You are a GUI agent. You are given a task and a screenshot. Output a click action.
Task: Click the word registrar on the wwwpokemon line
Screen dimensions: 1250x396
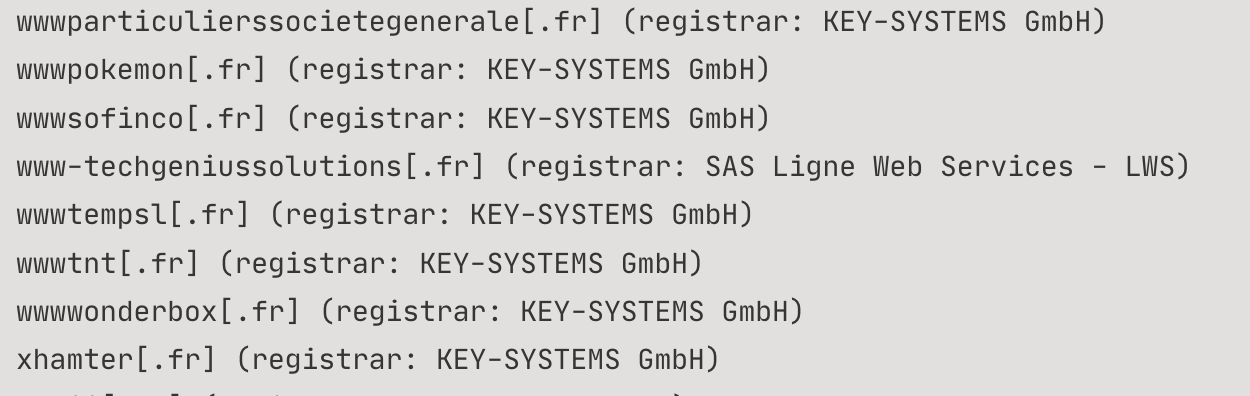point(384,71)
